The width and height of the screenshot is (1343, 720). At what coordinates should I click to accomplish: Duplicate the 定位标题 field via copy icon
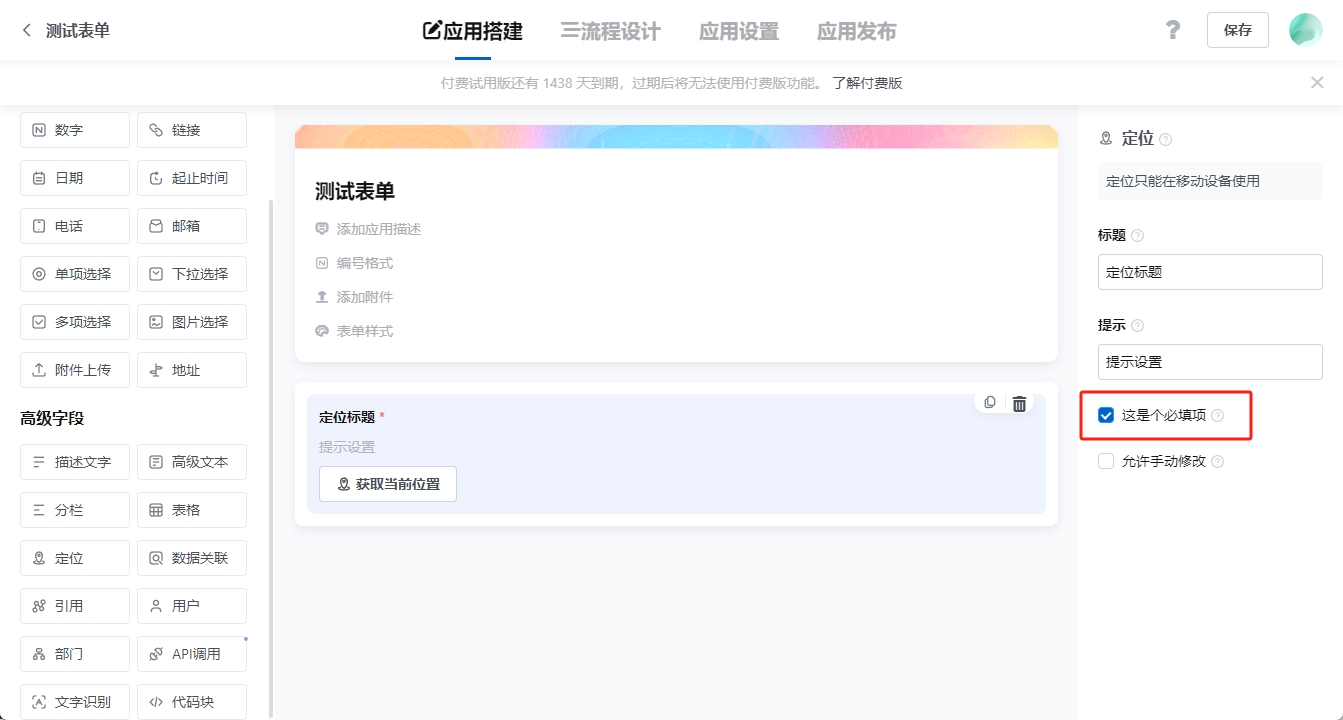click(x=989, y=402)
